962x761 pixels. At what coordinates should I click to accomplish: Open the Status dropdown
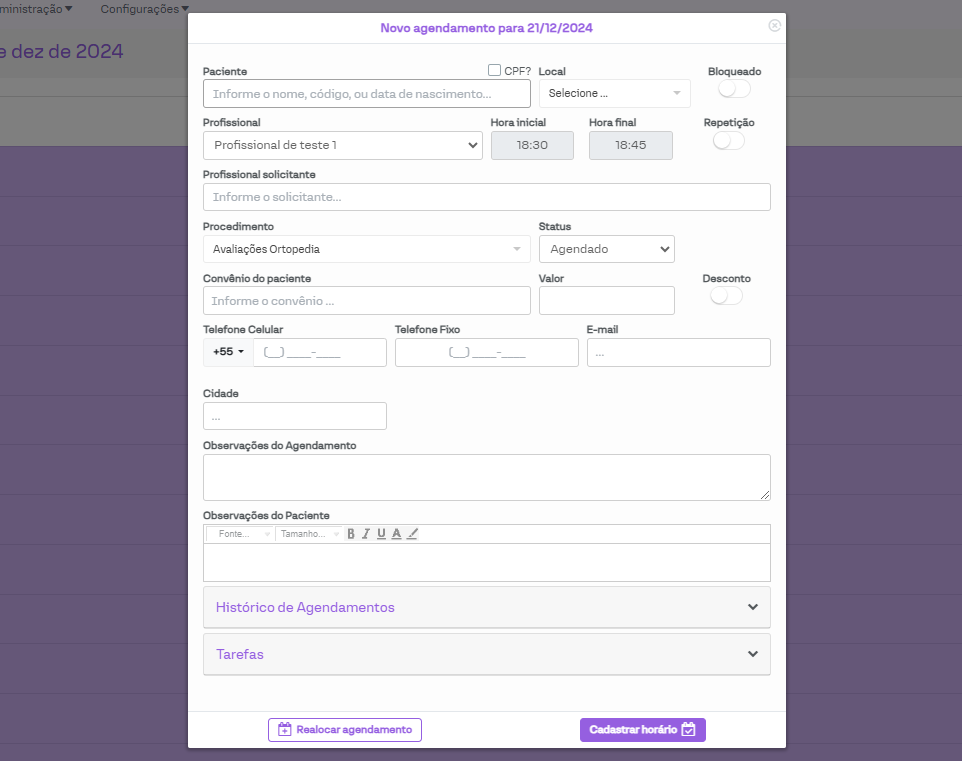[606, 249]
